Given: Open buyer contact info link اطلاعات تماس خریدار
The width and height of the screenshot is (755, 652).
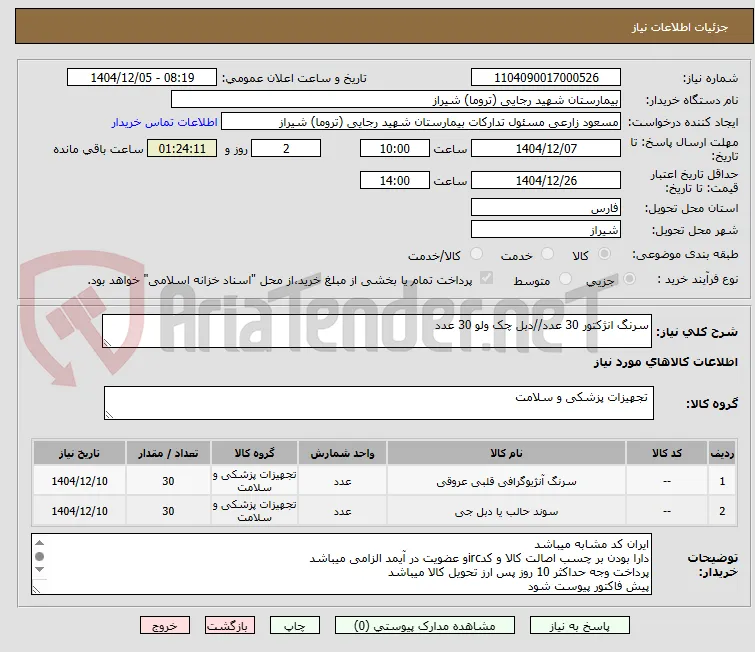Looking at the screenshot, I should (x=165, y=122).
